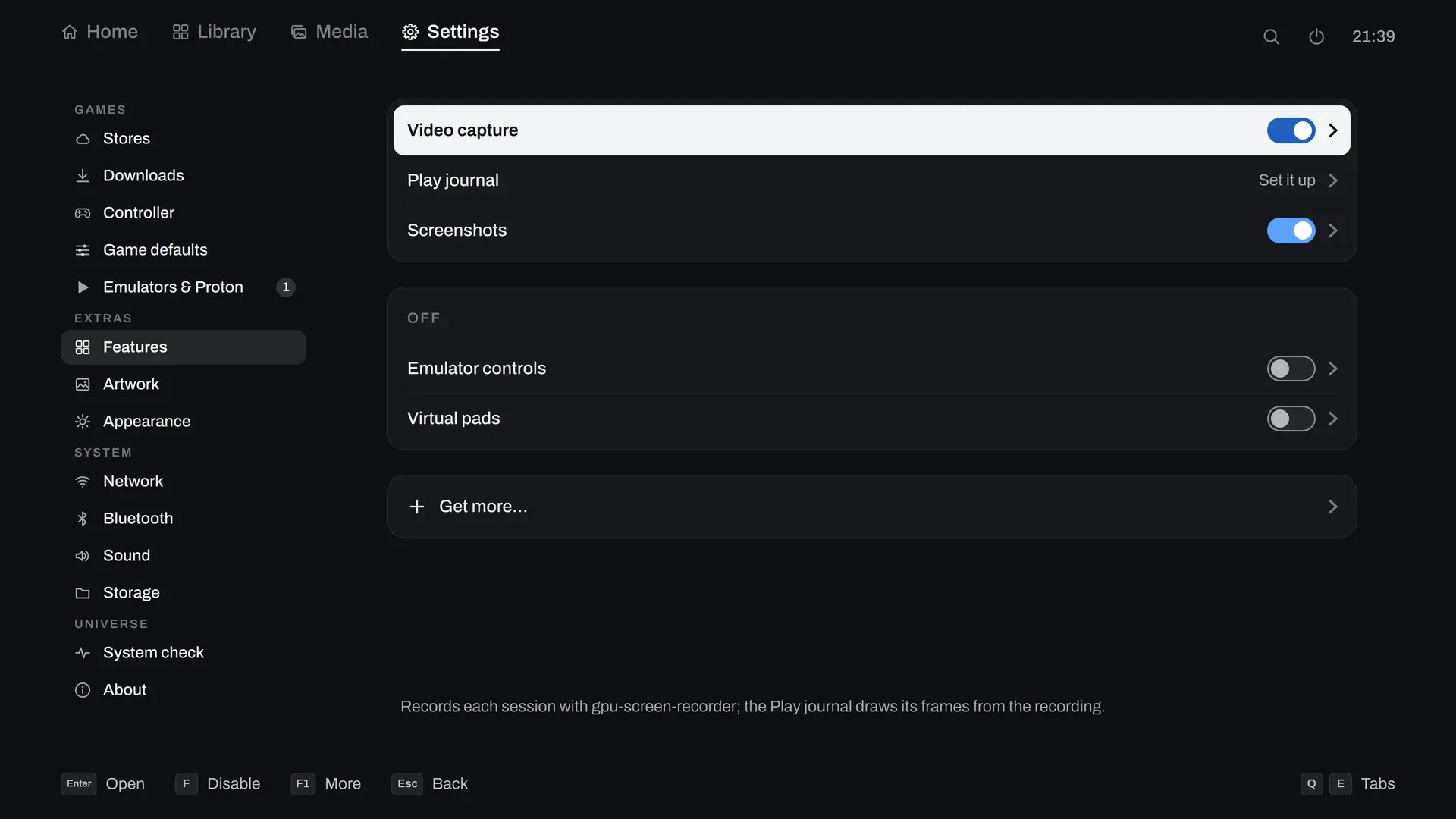The height and width of the screenshot is (819, 1456).
Task: Click the 21:39 clock display
Action: pos(1373,36)
